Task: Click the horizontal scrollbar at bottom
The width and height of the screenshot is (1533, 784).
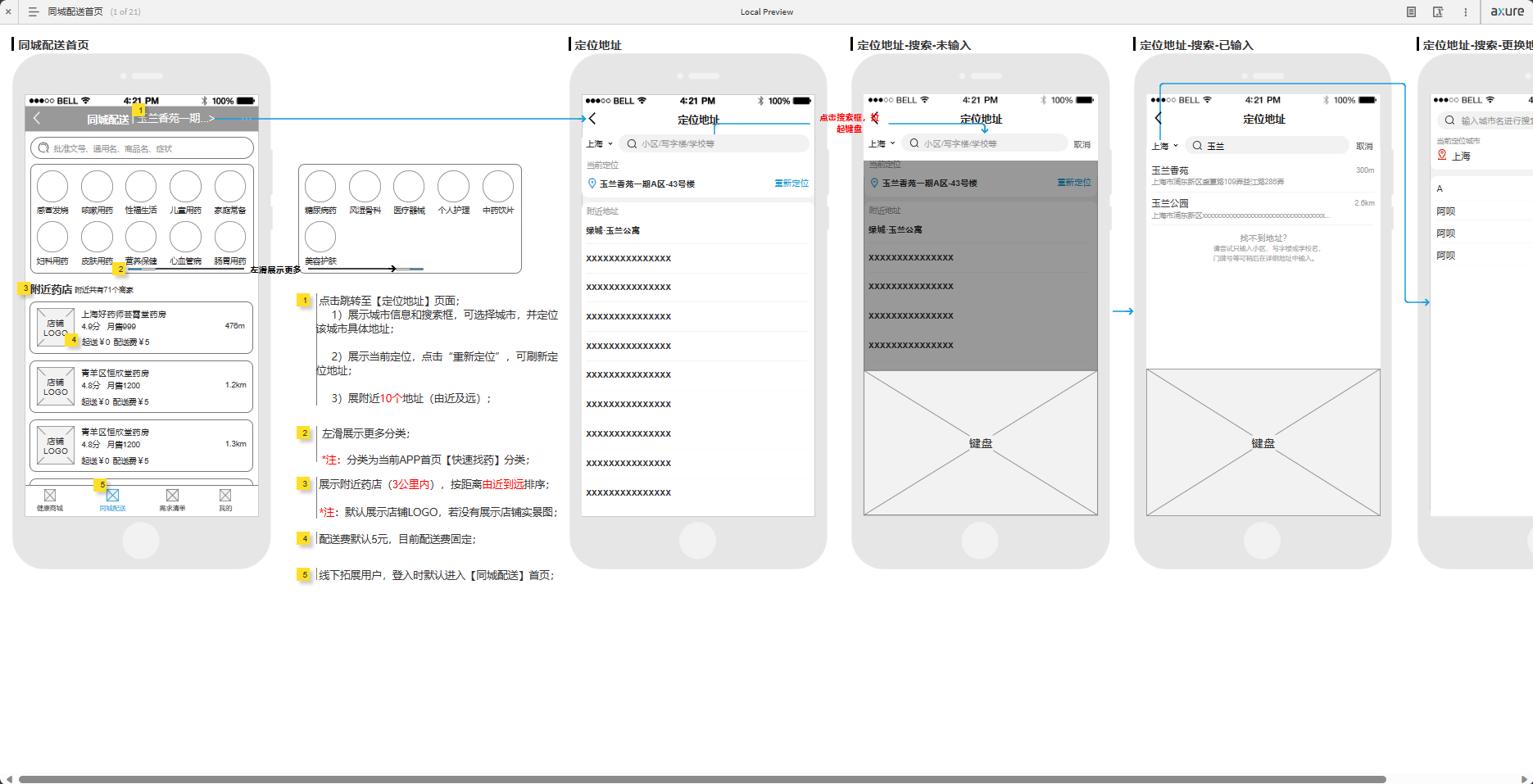Action: point(702,779)
